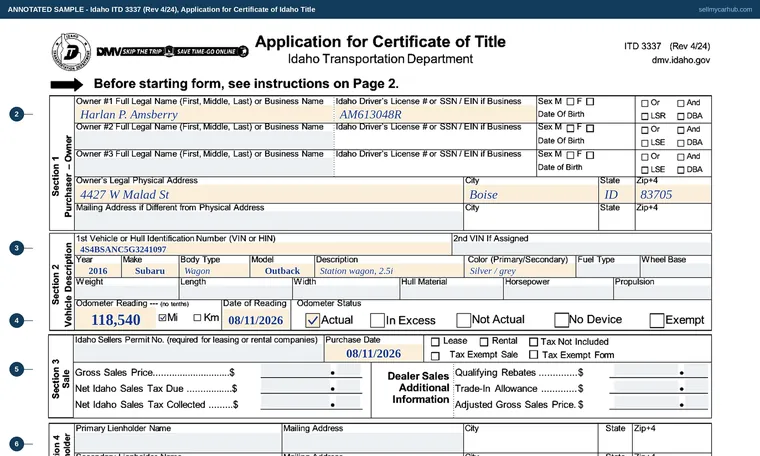760x456 pixels.
Task: Click the sellmycarhub.com link in header
Action: click(x=725, y=9)
